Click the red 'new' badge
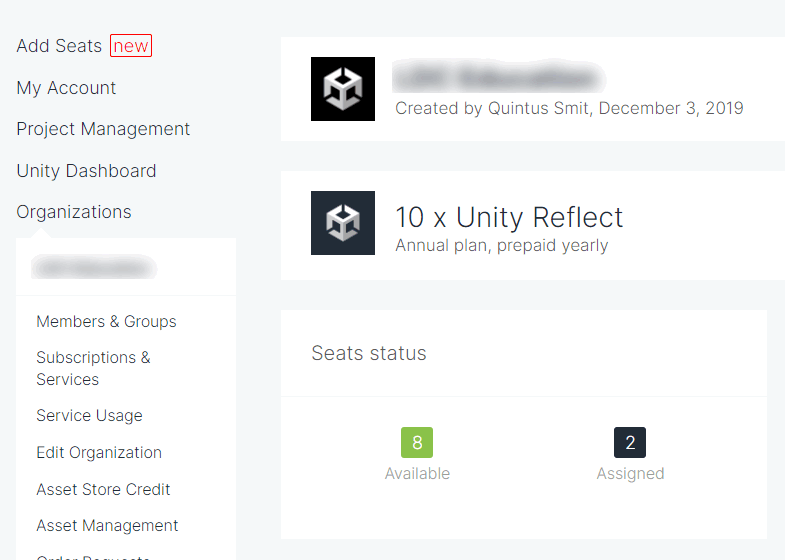Viewport: 785px width, 560px height. click(131, 46)
